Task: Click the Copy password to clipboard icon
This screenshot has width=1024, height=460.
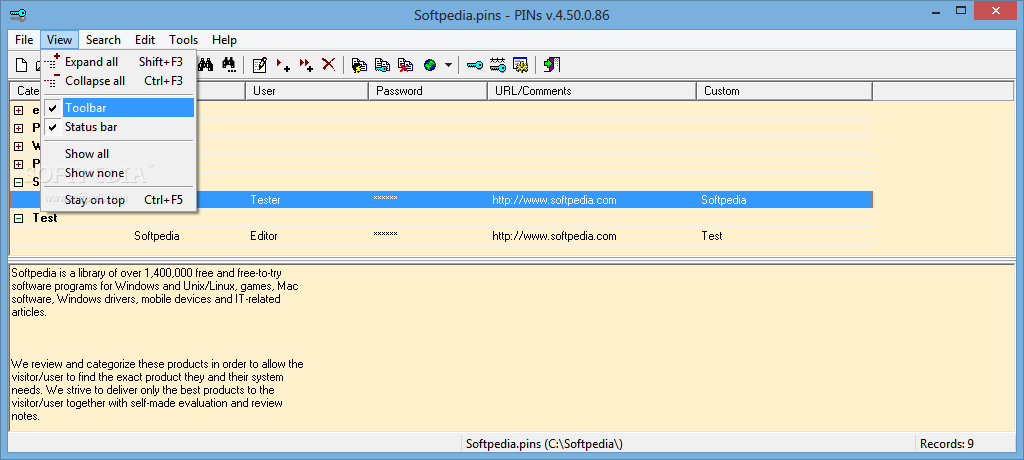Action: tap(382, 65)
